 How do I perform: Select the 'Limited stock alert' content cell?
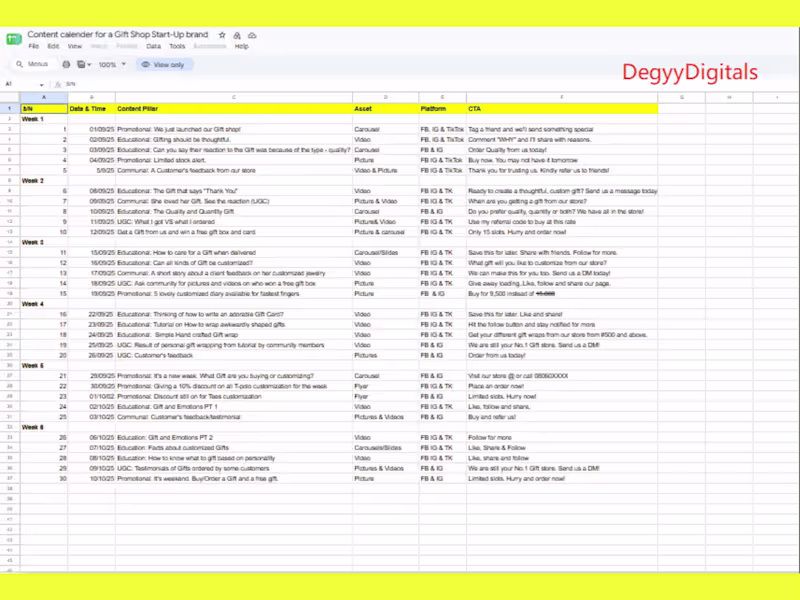tap(234, 160)
